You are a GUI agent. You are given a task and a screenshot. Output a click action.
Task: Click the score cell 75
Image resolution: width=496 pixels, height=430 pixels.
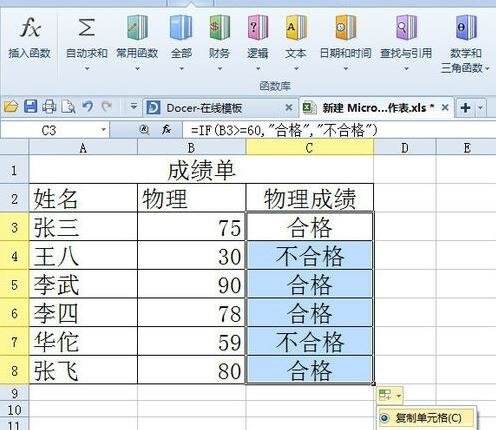tap(192, 227)
